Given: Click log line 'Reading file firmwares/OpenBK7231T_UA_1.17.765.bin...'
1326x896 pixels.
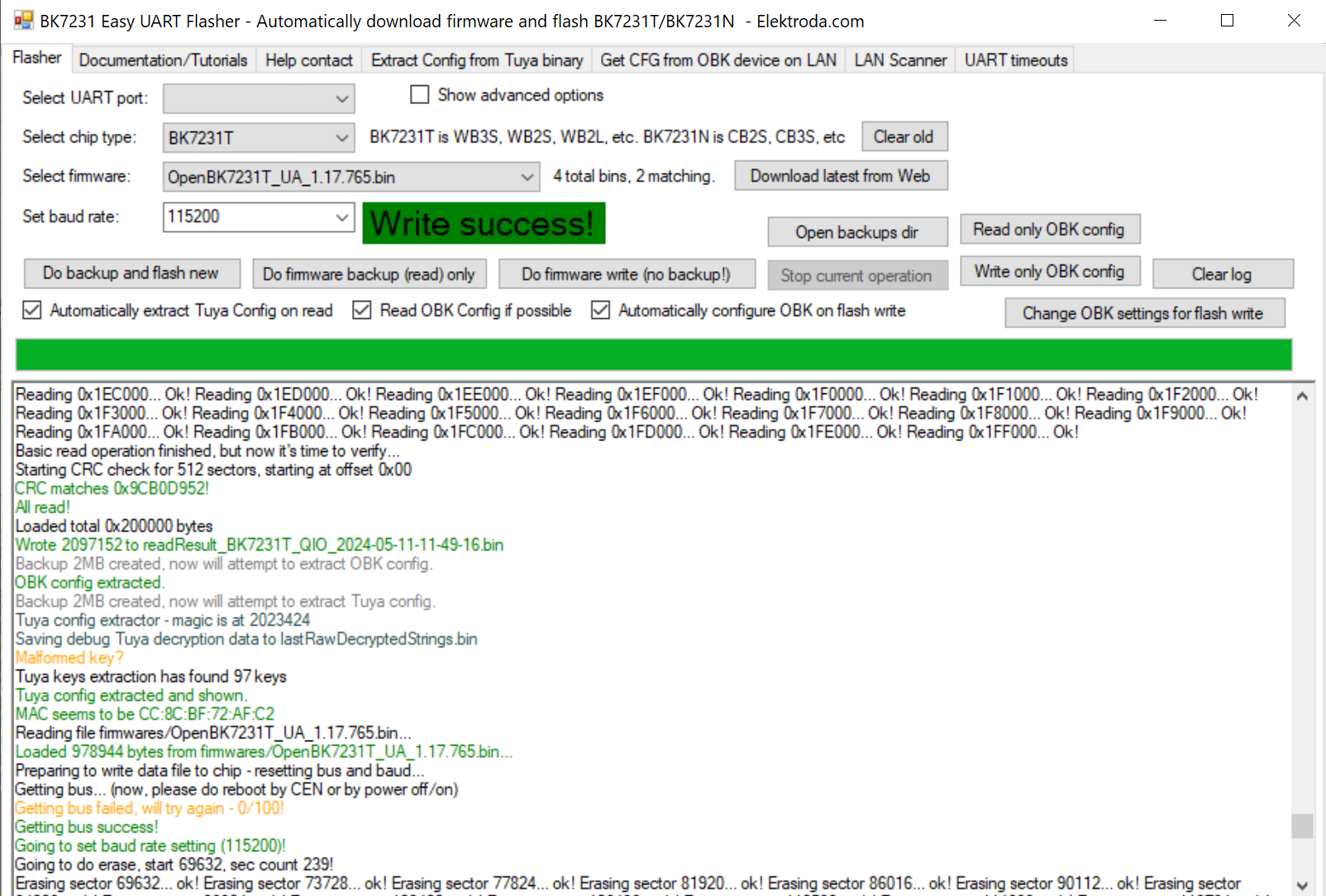Looking at the screenshot, I should click(x=213, y=733).
